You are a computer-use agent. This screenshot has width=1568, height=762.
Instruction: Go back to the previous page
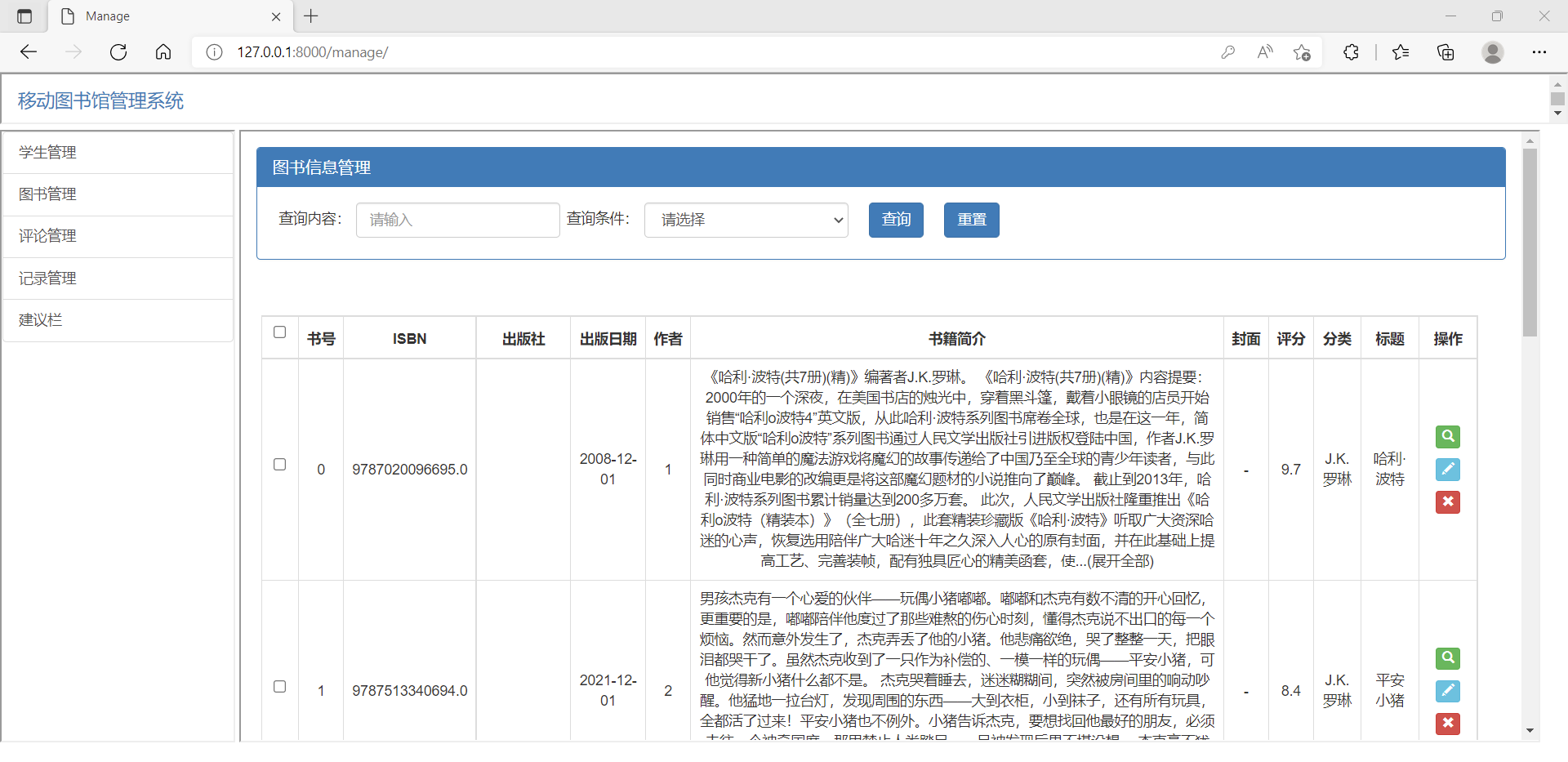pyautogui.click(x=29, y=52)
